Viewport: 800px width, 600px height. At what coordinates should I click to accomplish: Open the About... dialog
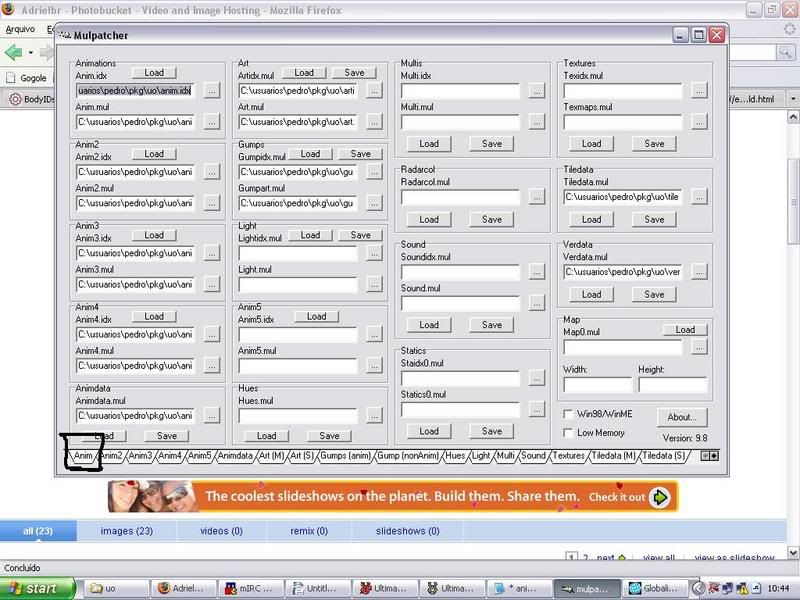coord(682,417)
